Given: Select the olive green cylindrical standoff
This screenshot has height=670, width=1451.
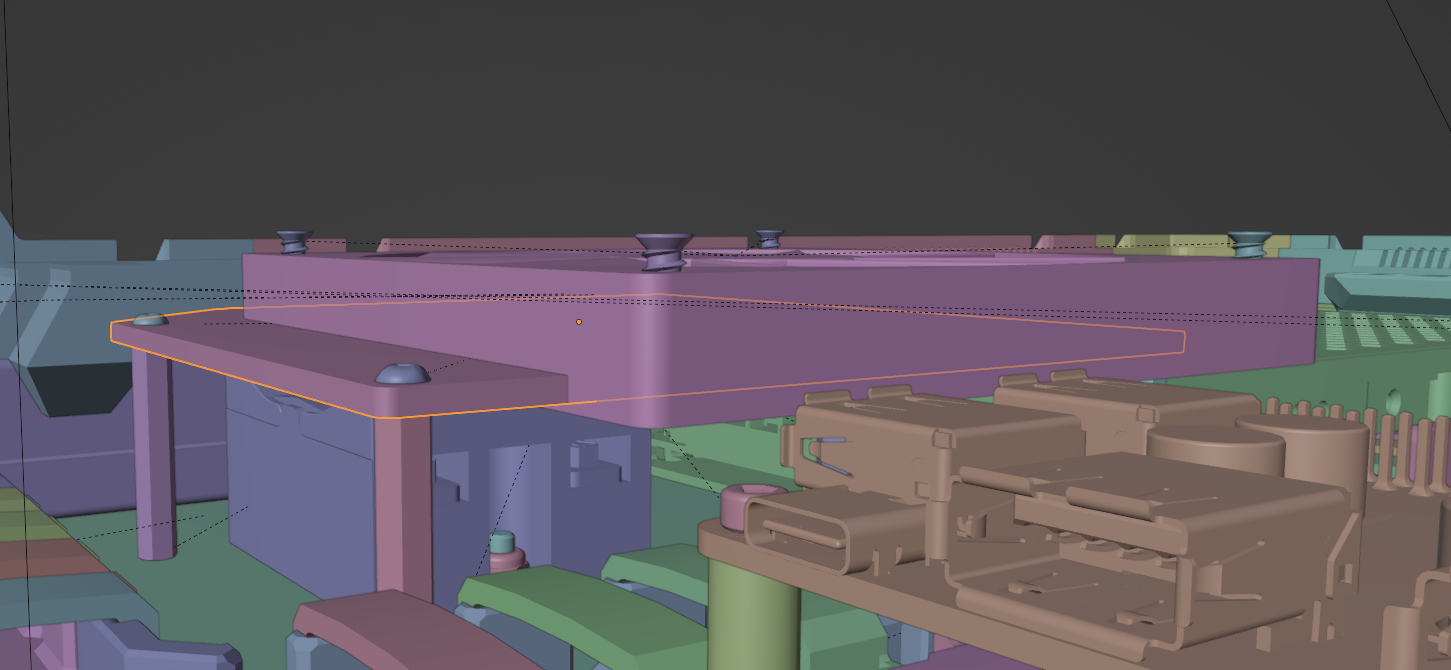Looking at the screenshot, I should [754, 615].
